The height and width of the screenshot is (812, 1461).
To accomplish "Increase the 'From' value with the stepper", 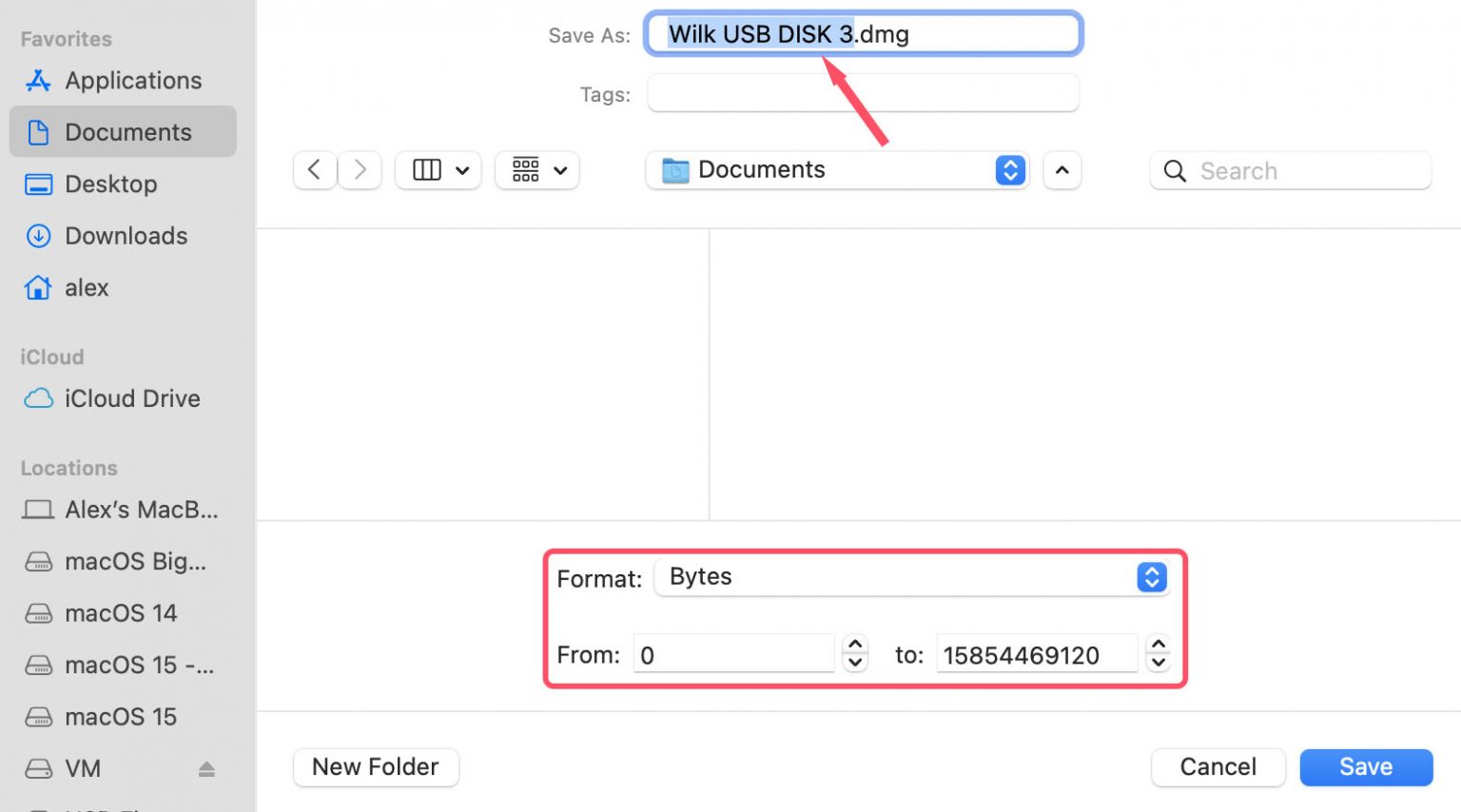I will 854,647.
